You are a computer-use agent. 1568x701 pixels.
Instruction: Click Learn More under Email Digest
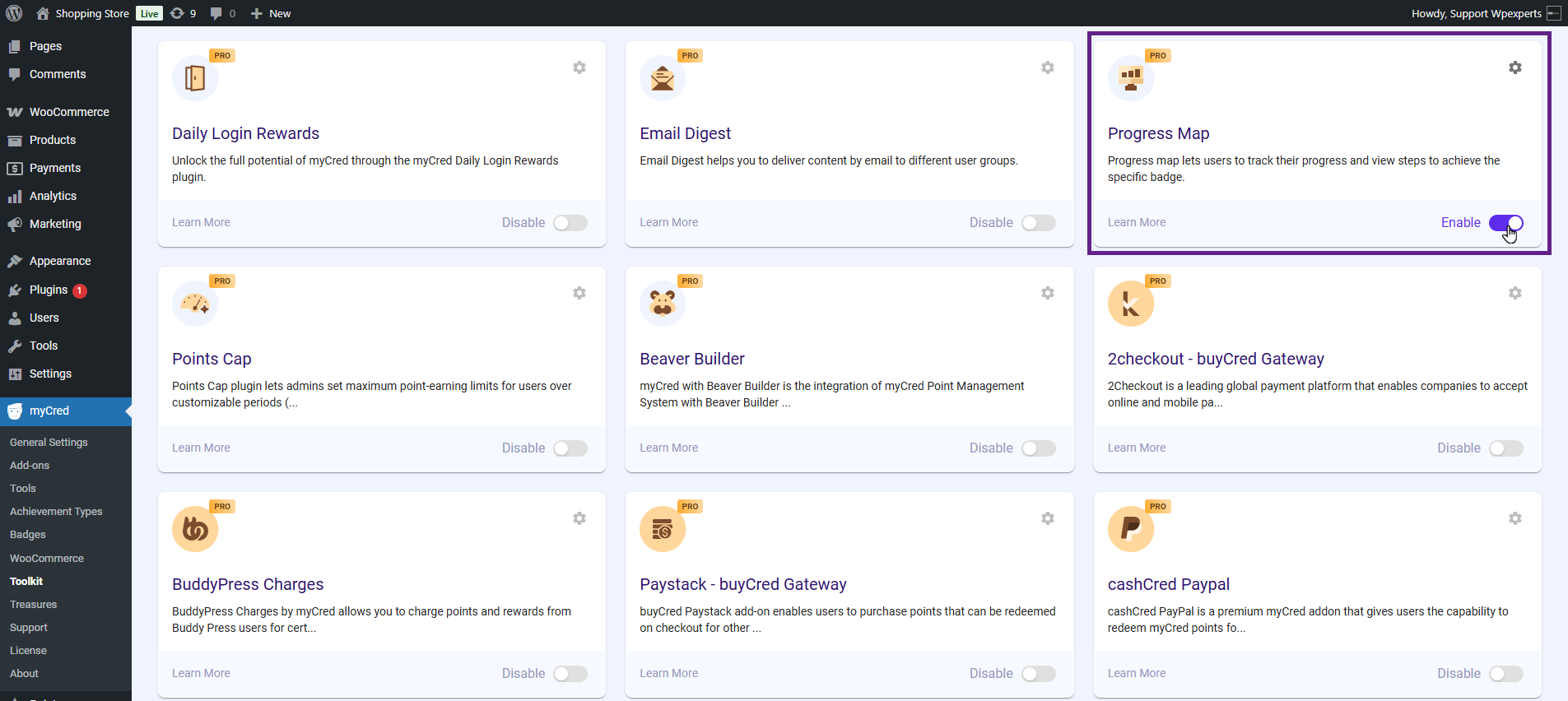tap(668, 222)
